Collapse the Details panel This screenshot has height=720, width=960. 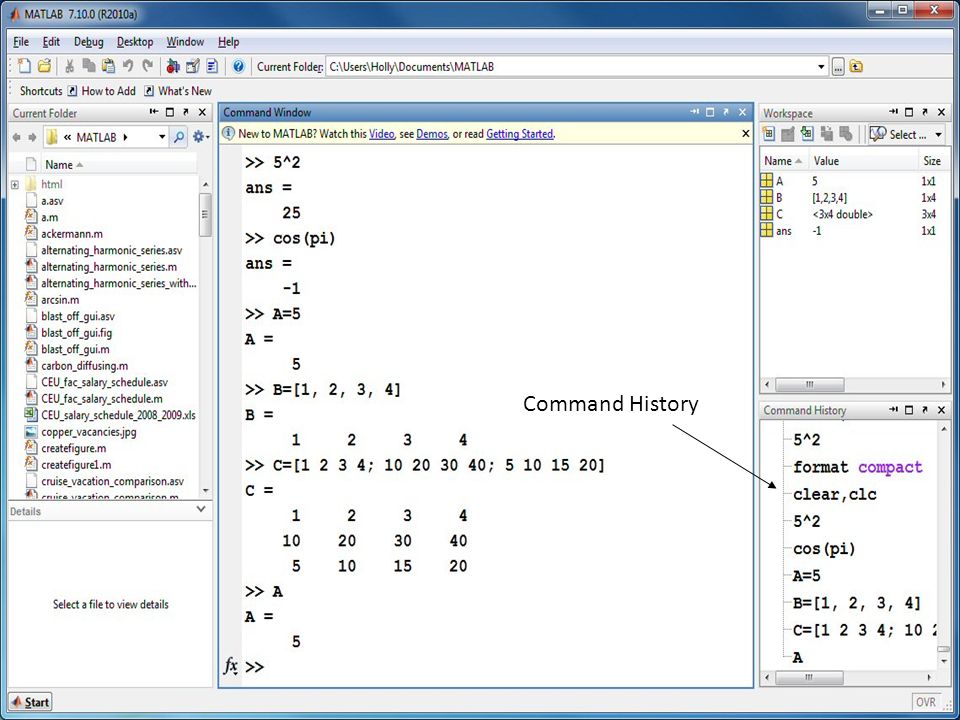click(x=201, y=509)
